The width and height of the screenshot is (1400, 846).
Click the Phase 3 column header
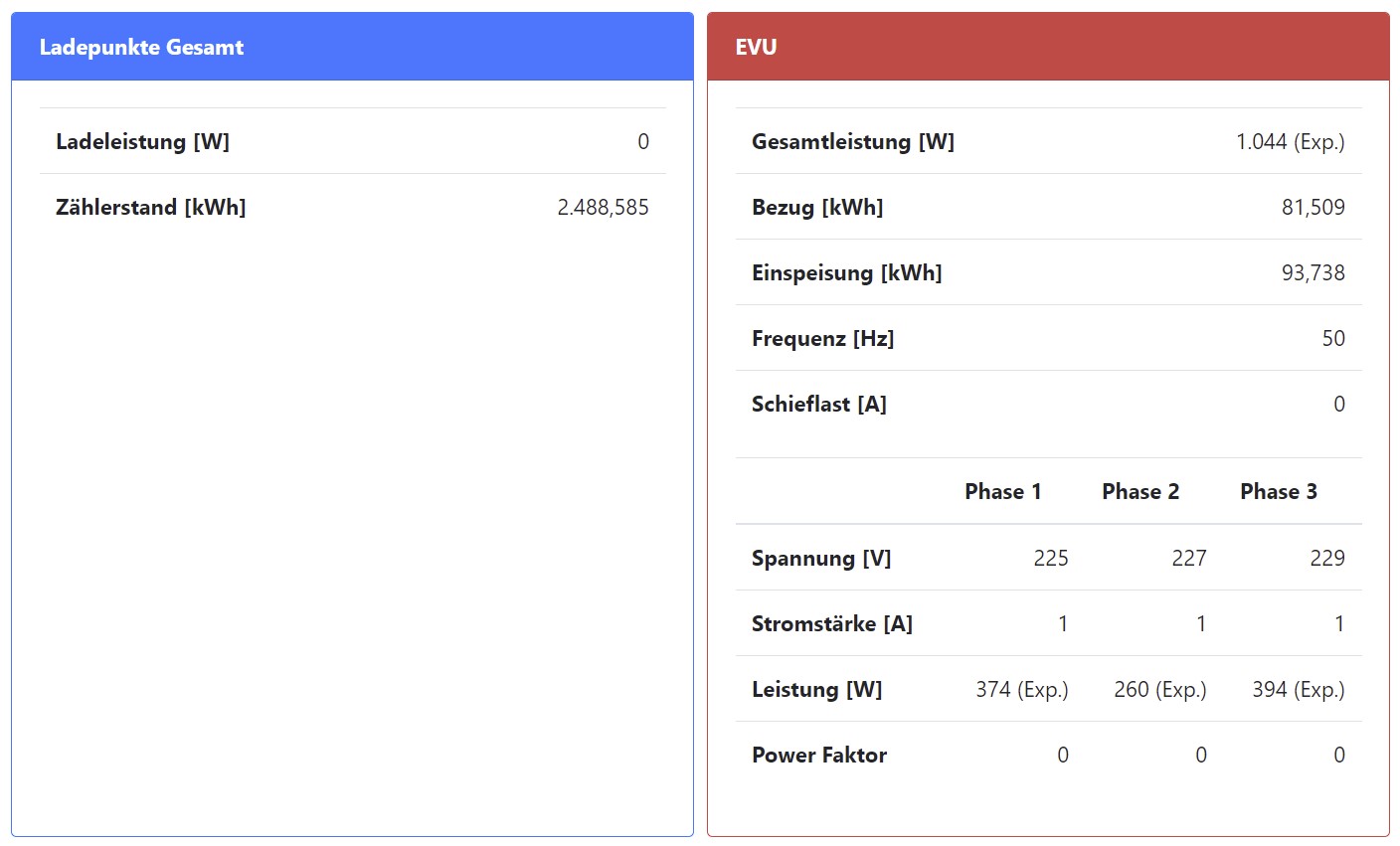[1278, 491]
